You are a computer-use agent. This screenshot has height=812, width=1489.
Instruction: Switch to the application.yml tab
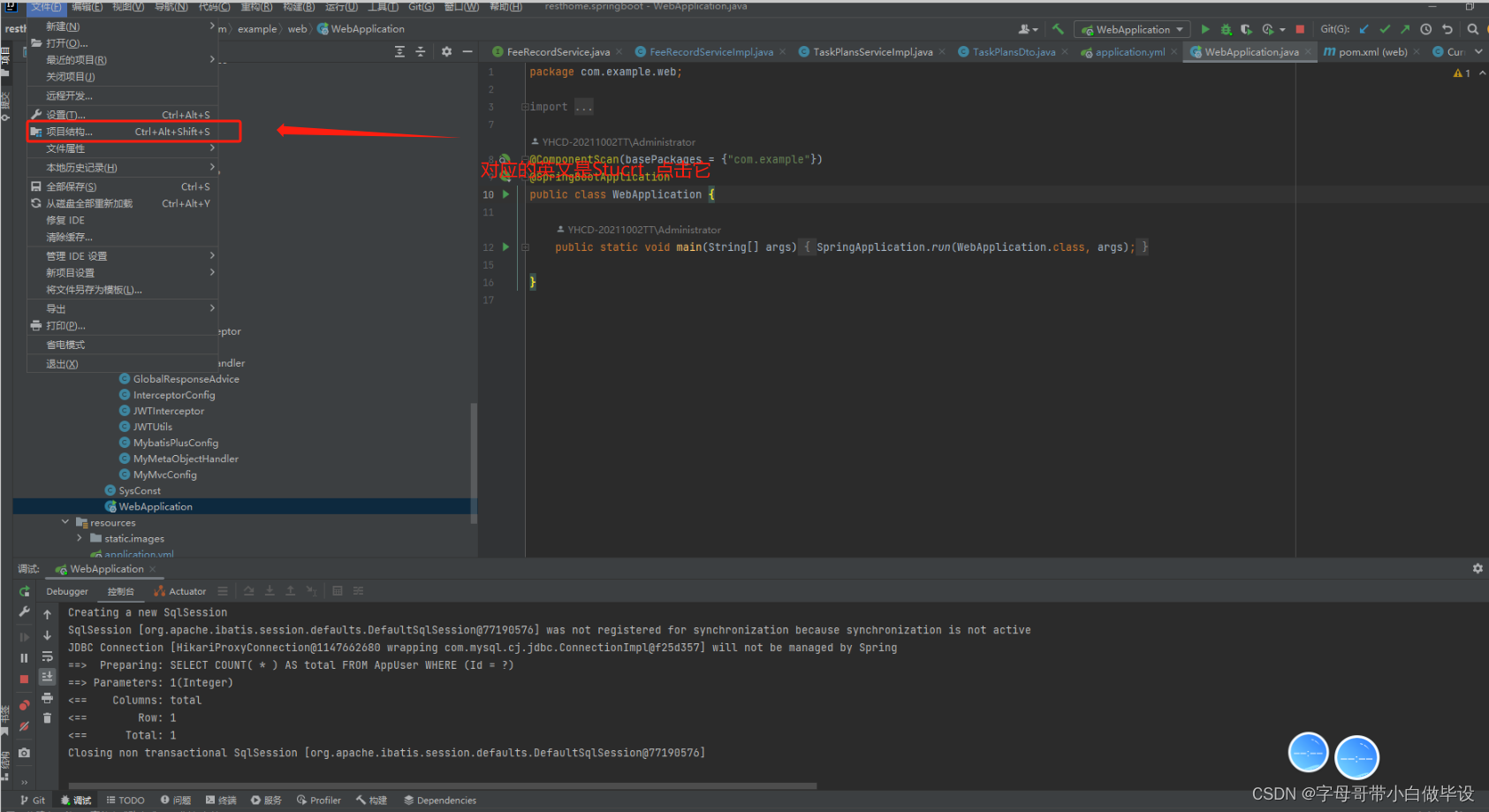point(1129,52)
